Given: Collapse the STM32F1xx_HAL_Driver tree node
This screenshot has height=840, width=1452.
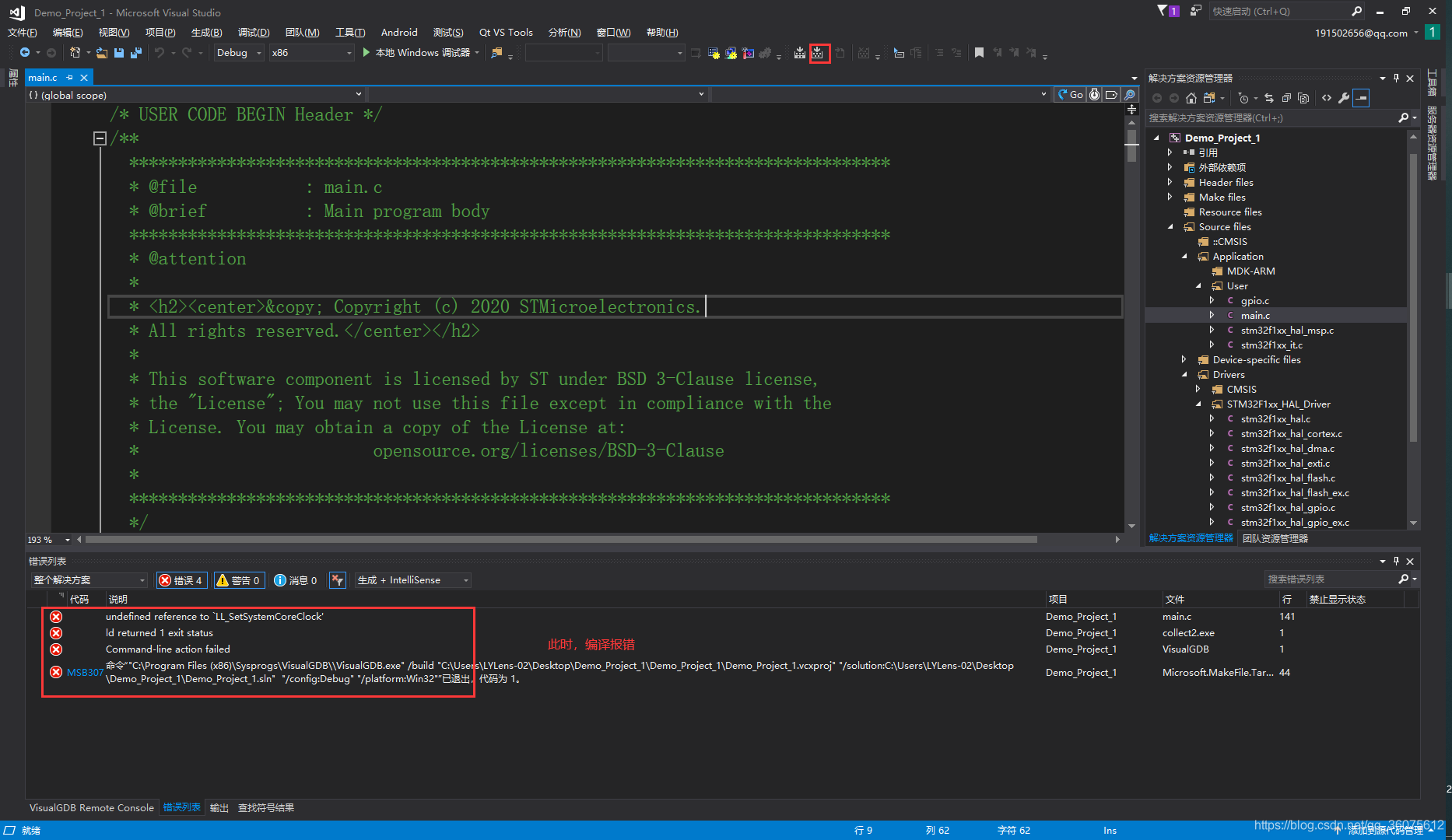Looking at the screenshot, I should tap(1199, 404).
